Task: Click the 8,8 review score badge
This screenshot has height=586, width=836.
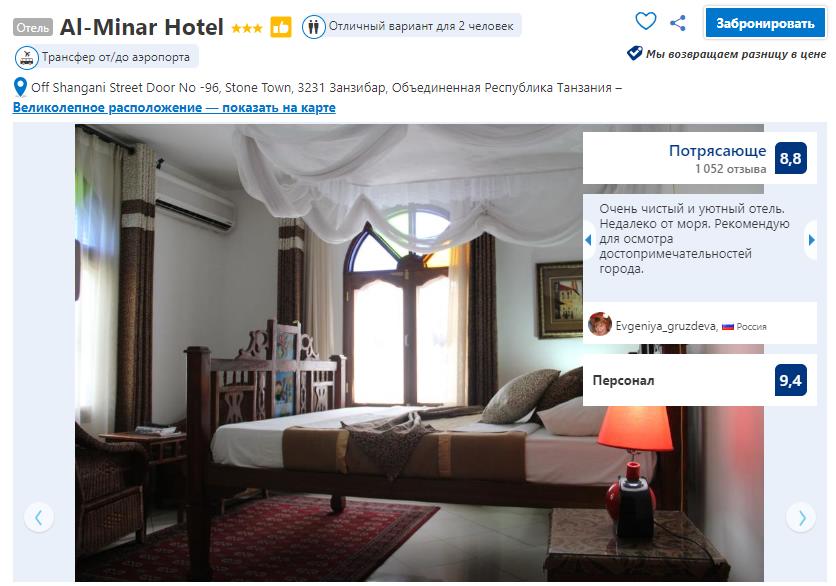Action: click(x=790, y=158)
